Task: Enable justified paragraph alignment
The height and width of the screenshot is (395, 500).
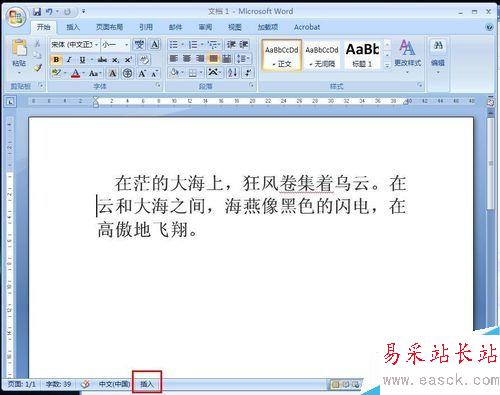Action: pos(213,59)
